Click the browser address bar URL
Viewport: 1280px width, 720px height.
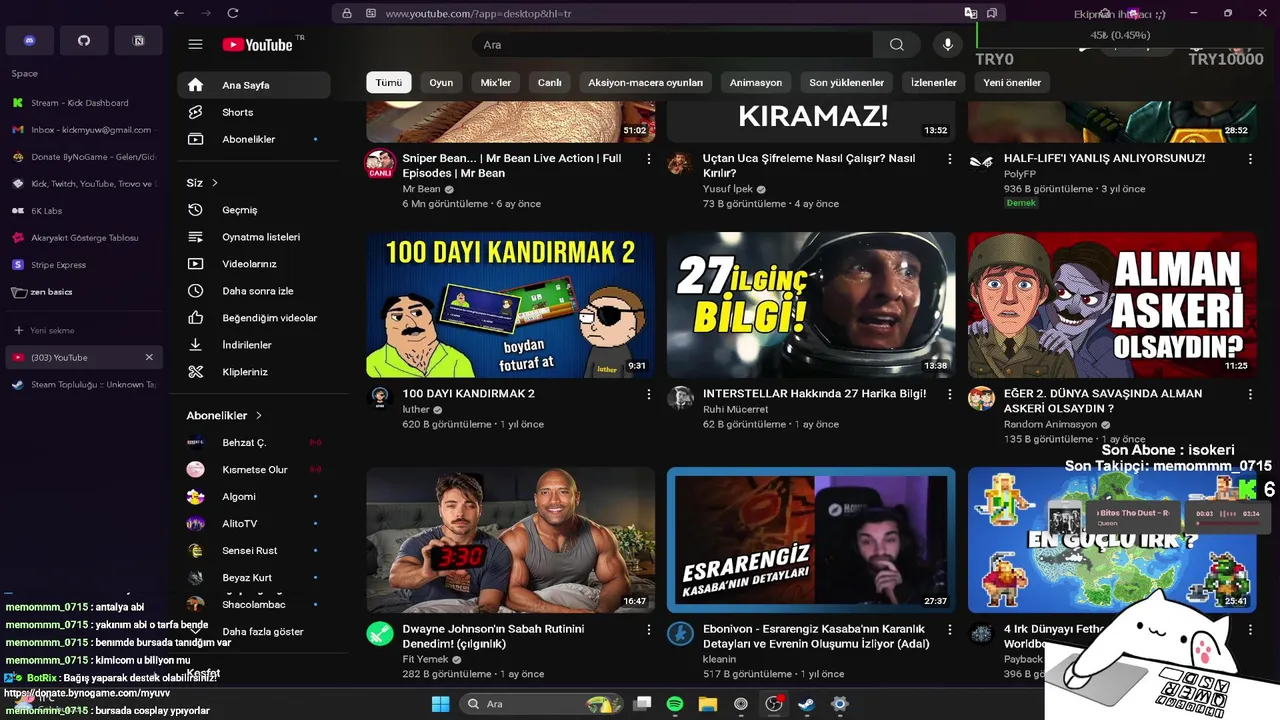pos(479,13)
